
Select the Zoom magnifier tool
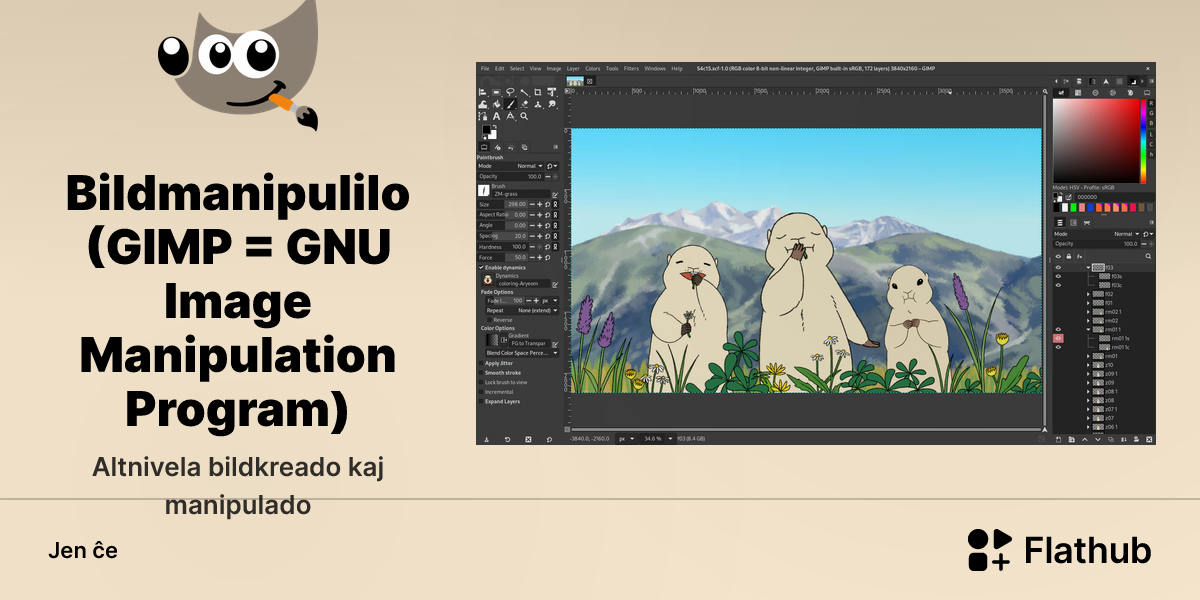tap(524, 116)
